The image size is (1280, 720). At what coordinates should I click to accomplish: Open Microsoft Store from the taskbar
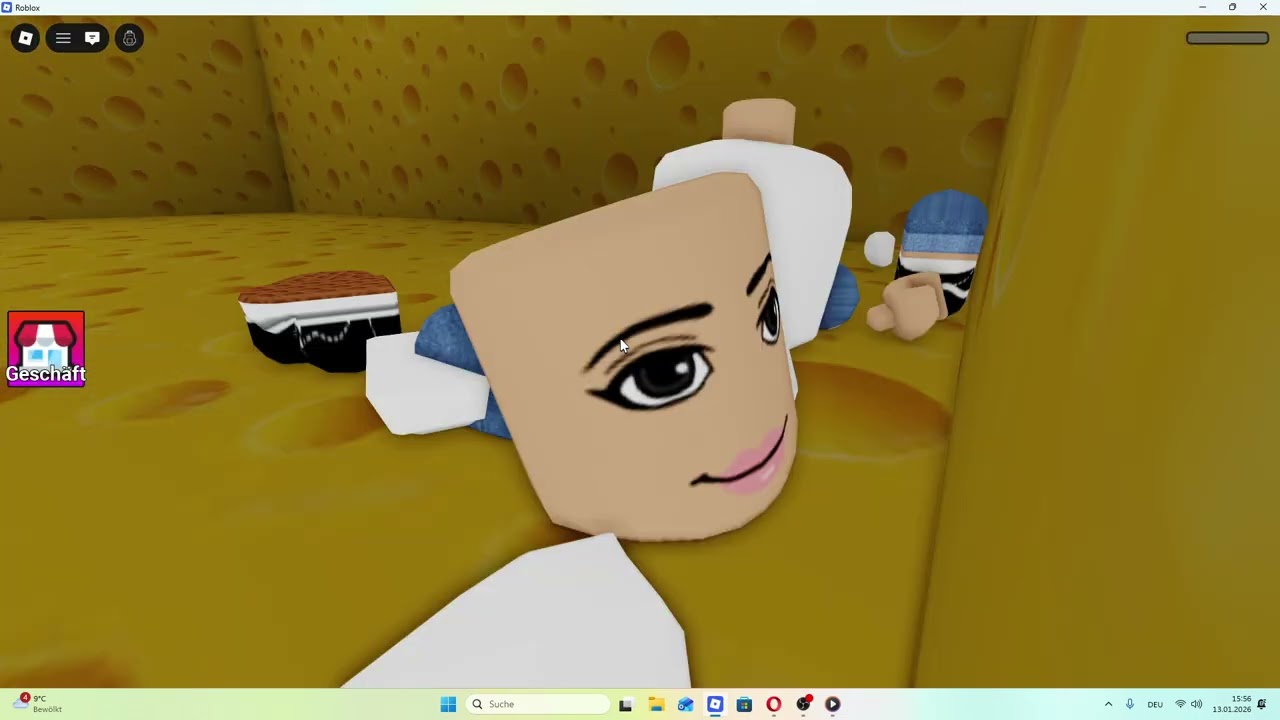point(744,704)
